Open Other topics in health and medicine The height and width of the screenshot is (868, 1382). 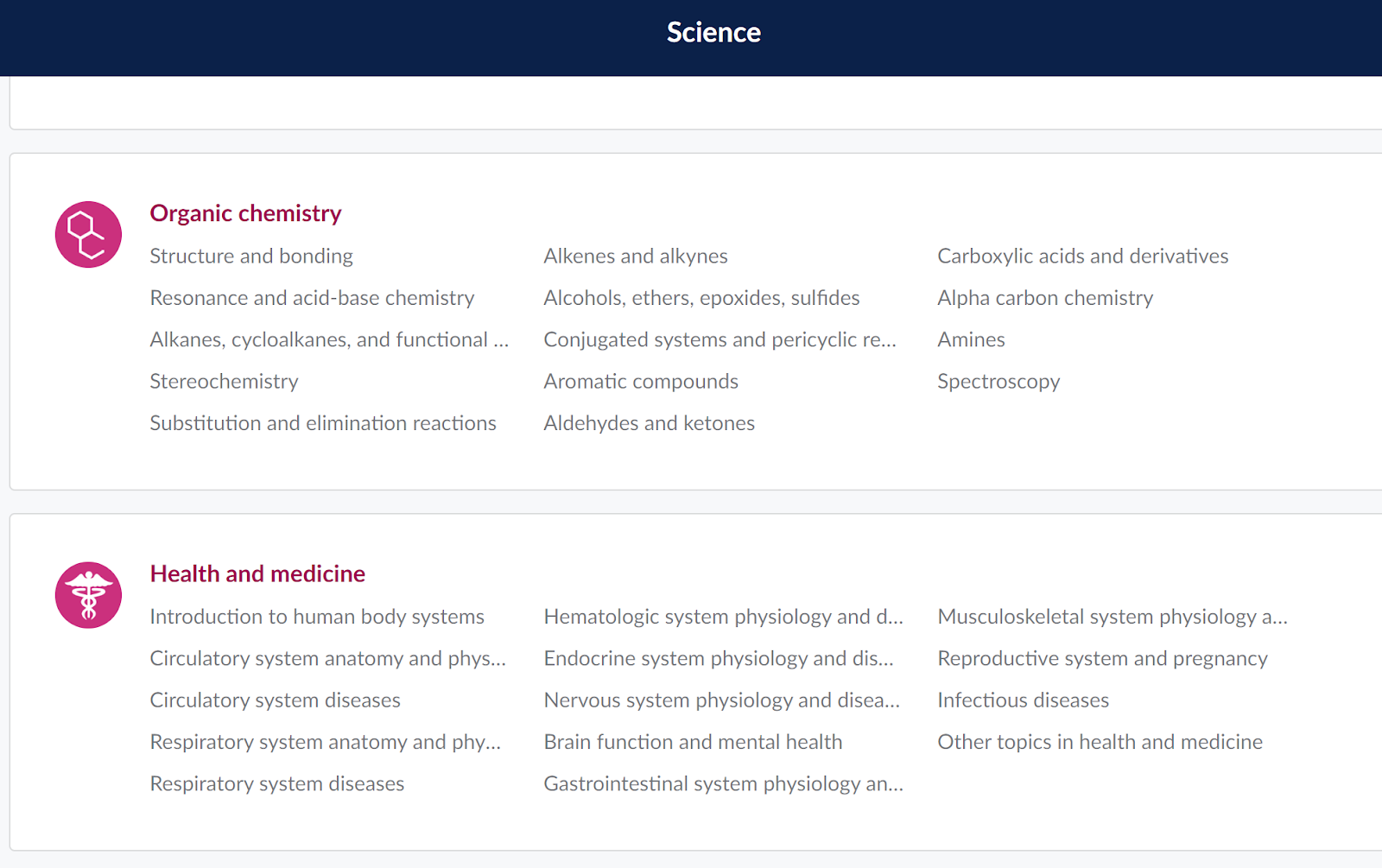[1100, 742]
